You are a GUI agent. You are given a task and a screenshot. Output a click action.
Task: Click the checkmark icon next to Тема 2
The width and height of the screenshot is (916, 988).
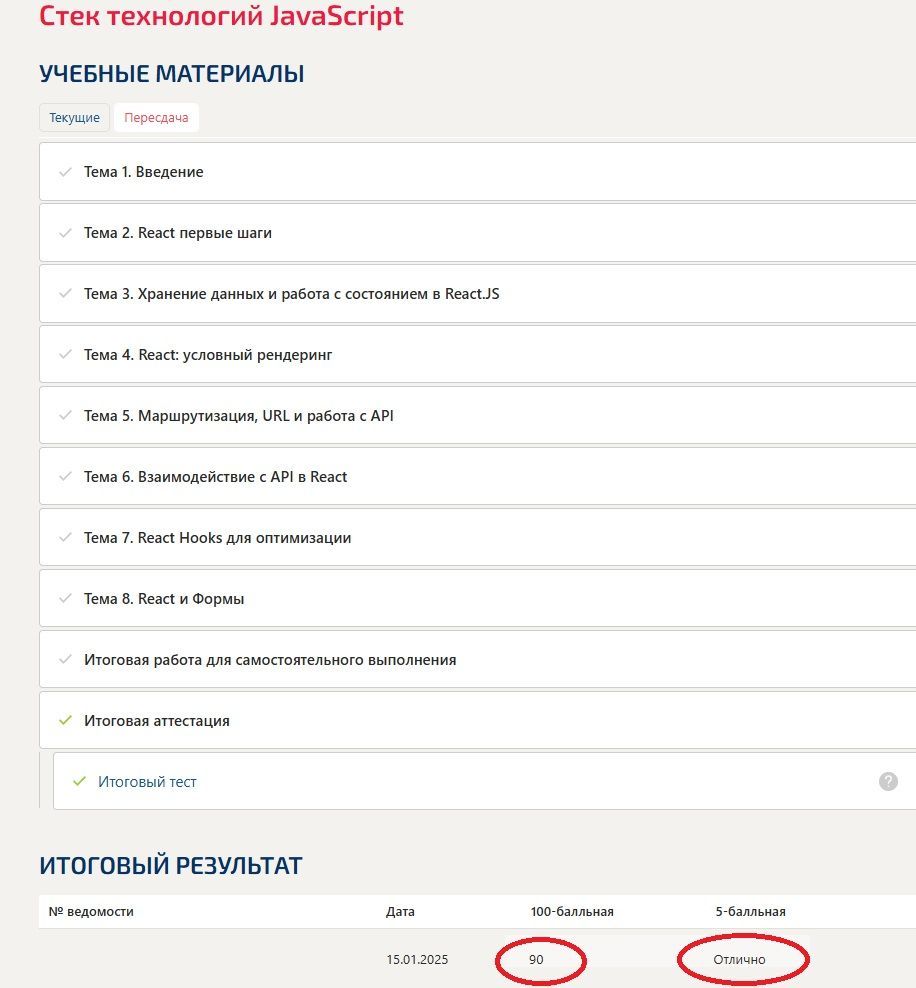pos(65,233)
